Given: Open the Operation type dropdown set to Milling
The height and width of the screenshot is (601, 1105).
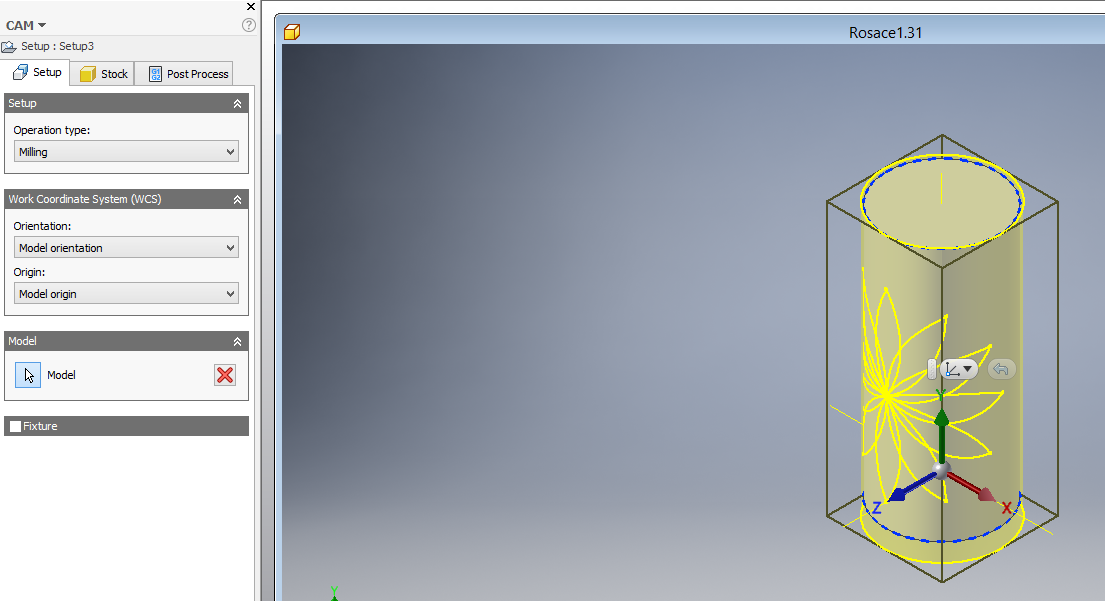Looking at the screenshot, I should pyautogui.click(x=126, y=151).
